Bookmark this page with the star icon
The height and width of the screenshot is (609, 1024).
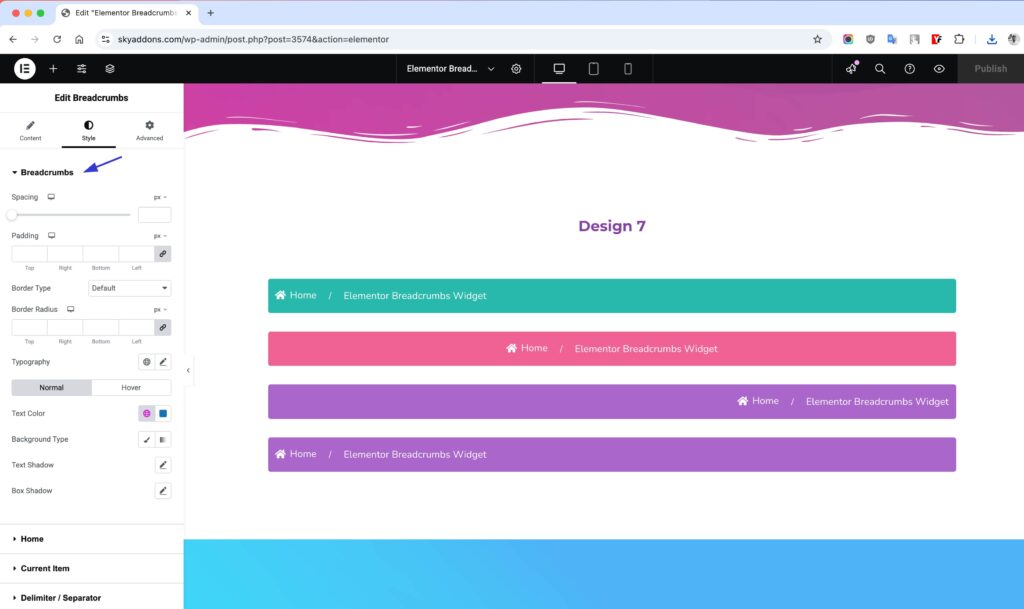pos(817,39)
